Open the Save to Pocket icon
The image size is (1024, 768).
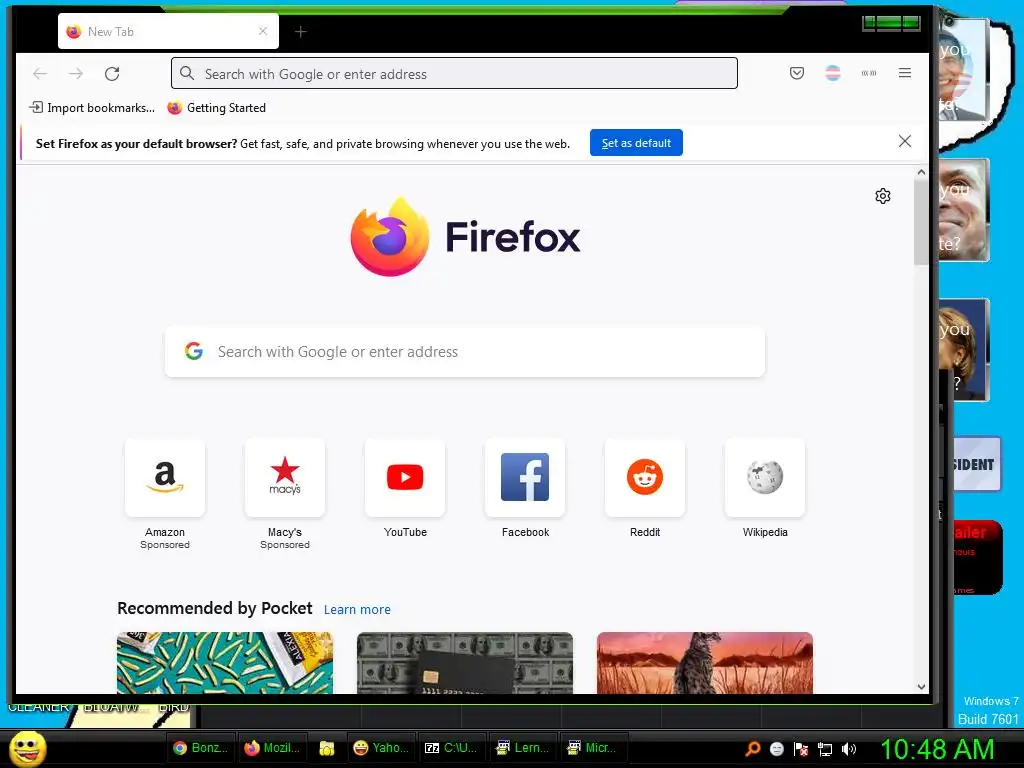[x=797, y=73]
